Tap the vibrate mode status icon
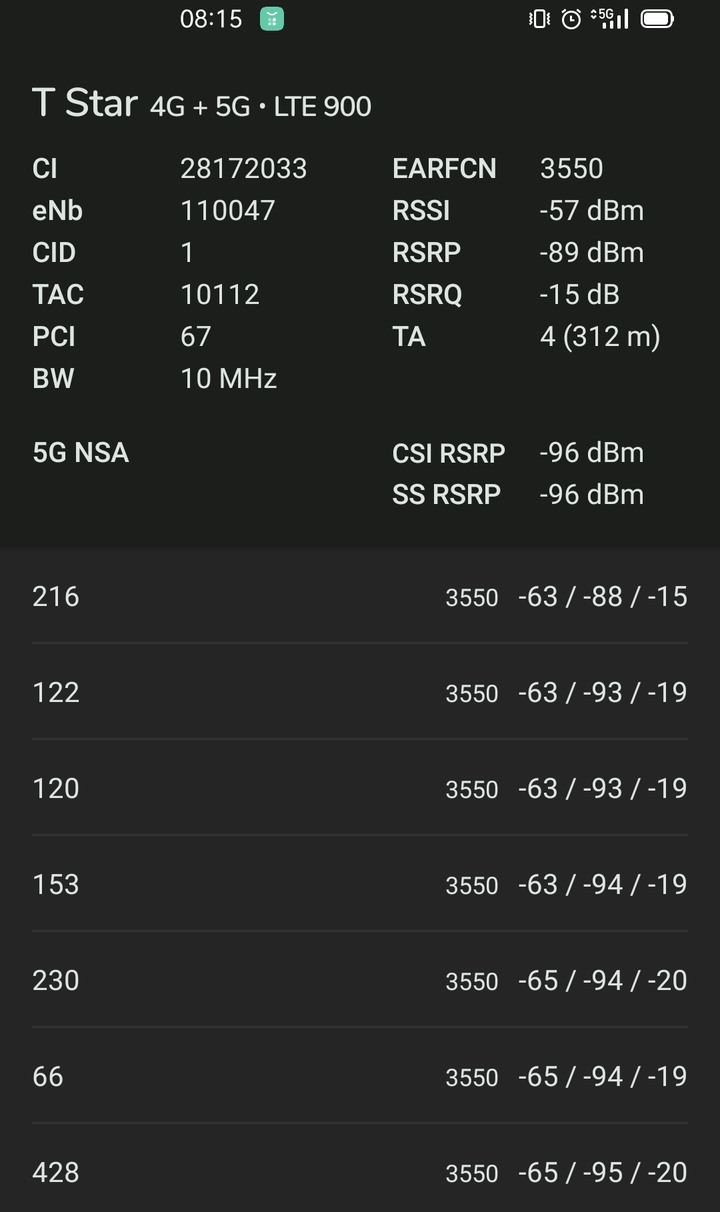 click(540, 19)
